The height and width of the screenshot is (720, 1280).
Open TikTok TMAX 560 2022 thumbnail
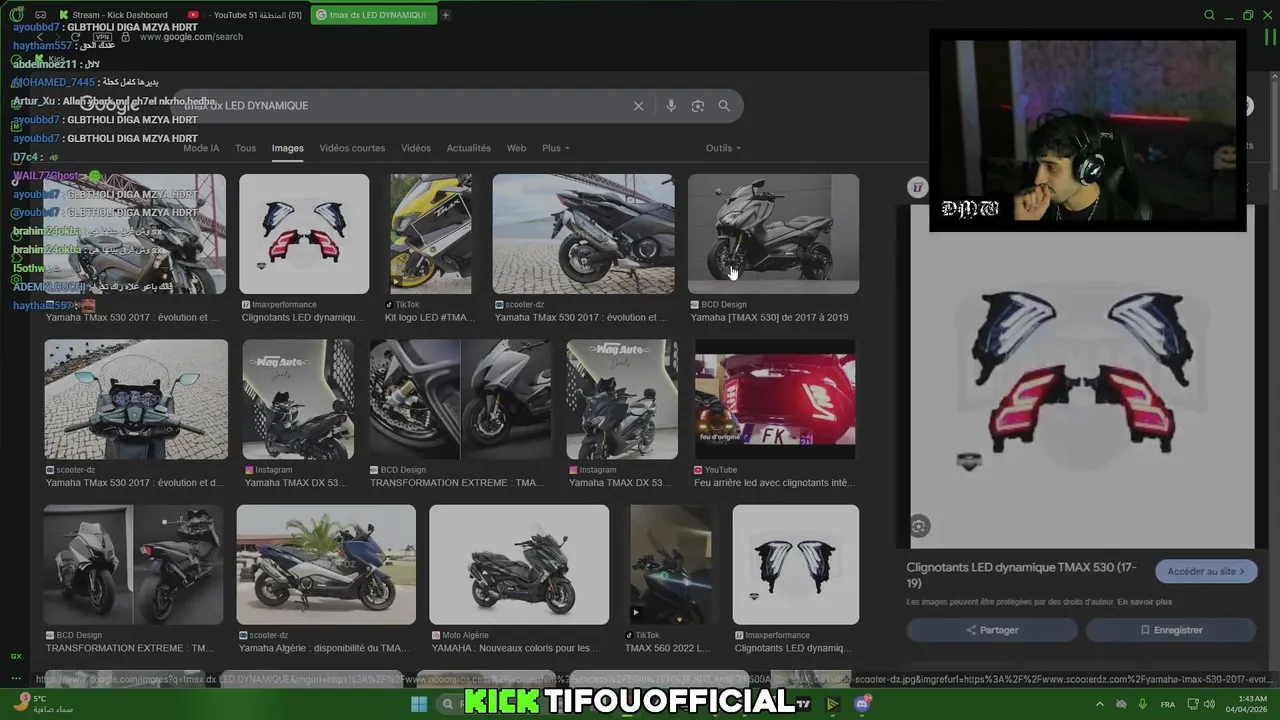tap(671, 565)
